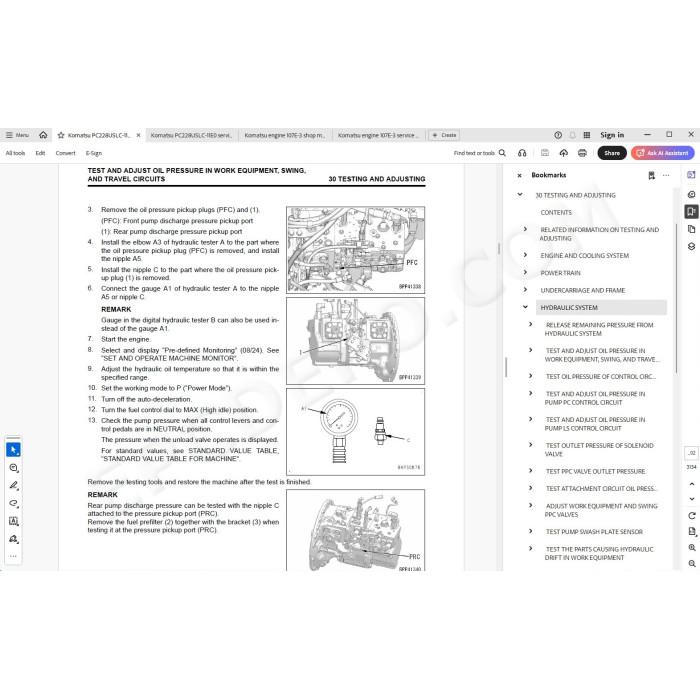700x700 pixels.
Task: Open TEST ATTACHMENT CIRCUIT OIL PRESS bookmark
Action: click(x=601, y=489)
